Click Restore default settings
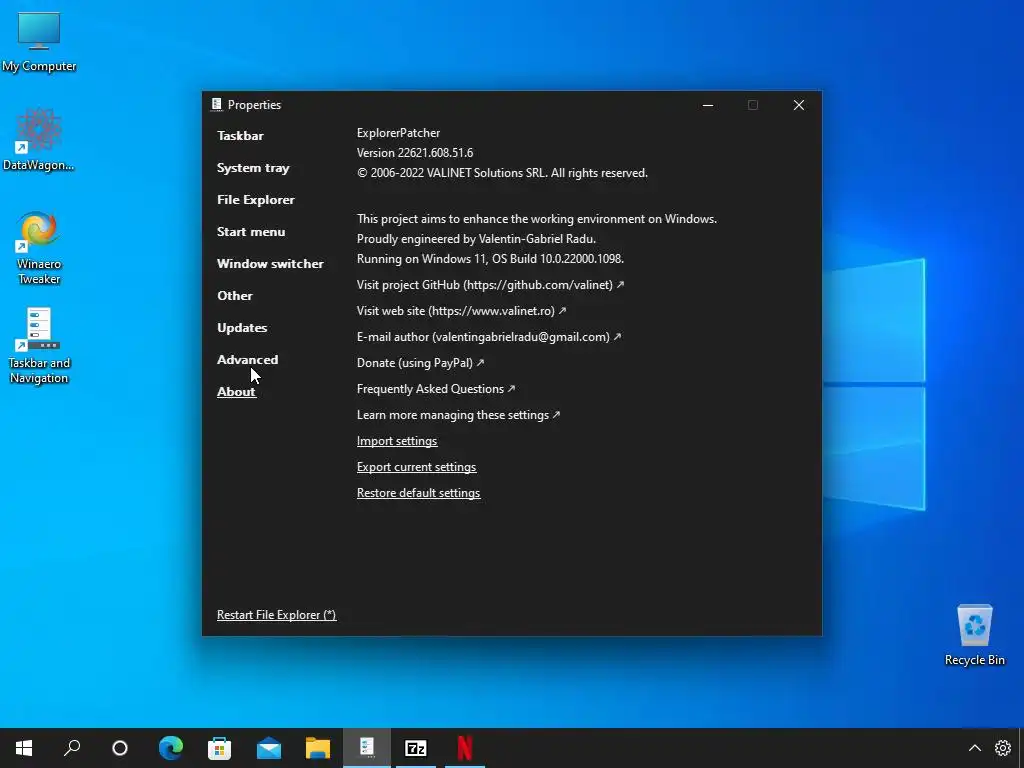1024x768 pixels. pyautogui.click(x=419, y=494)
